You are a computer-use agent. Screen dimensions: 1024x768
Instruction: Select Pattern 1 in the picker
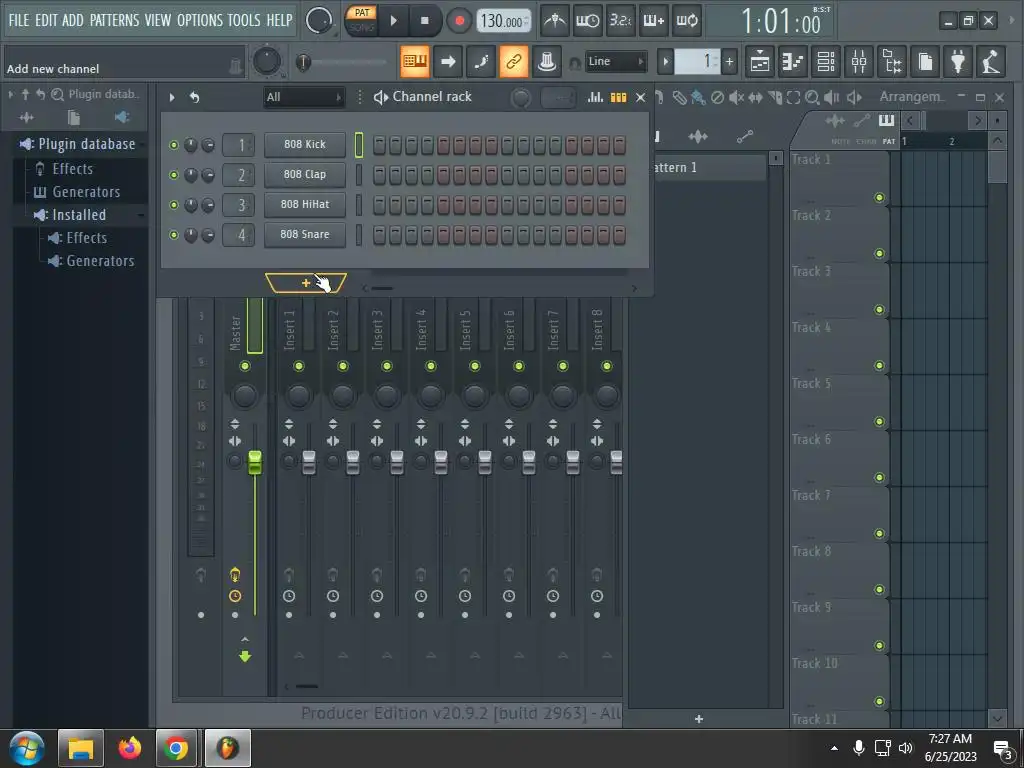pos(708,168)
